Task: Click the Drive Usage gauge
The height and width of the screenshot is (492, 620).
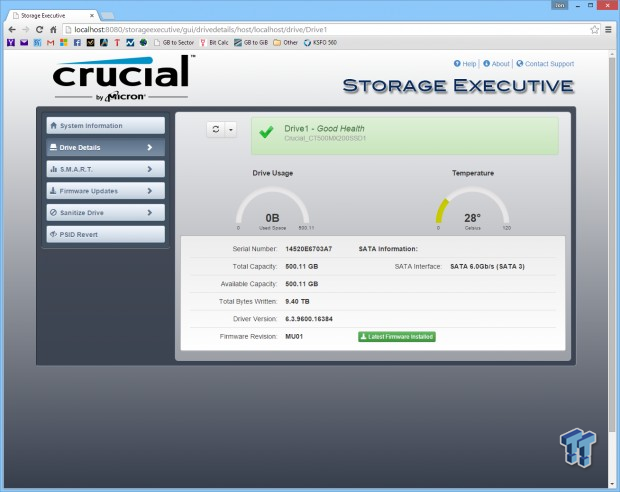Action: (272, 208)
